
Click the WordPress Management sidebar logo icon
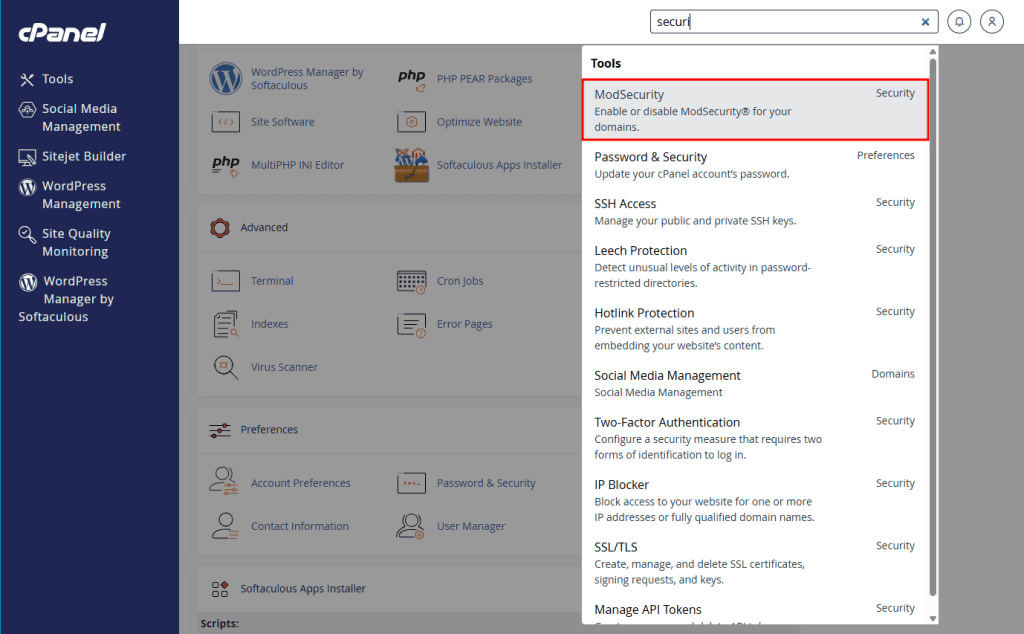coord(27,187)
